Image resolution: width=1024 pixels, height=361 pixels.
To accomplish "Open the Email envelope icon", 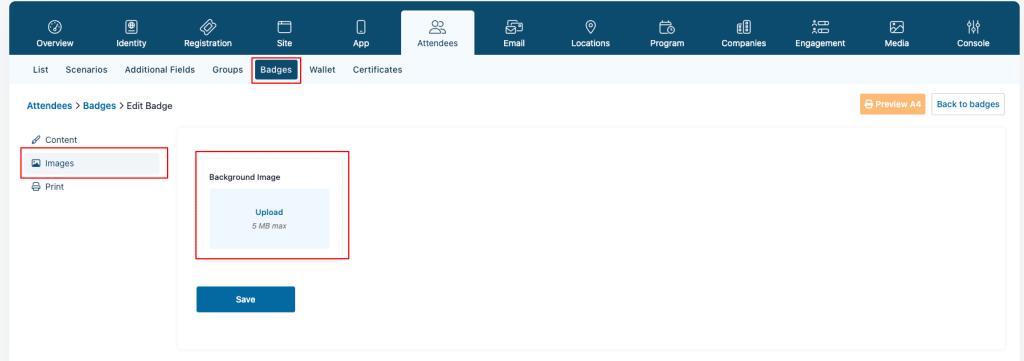I will click(x=514, y=27).
